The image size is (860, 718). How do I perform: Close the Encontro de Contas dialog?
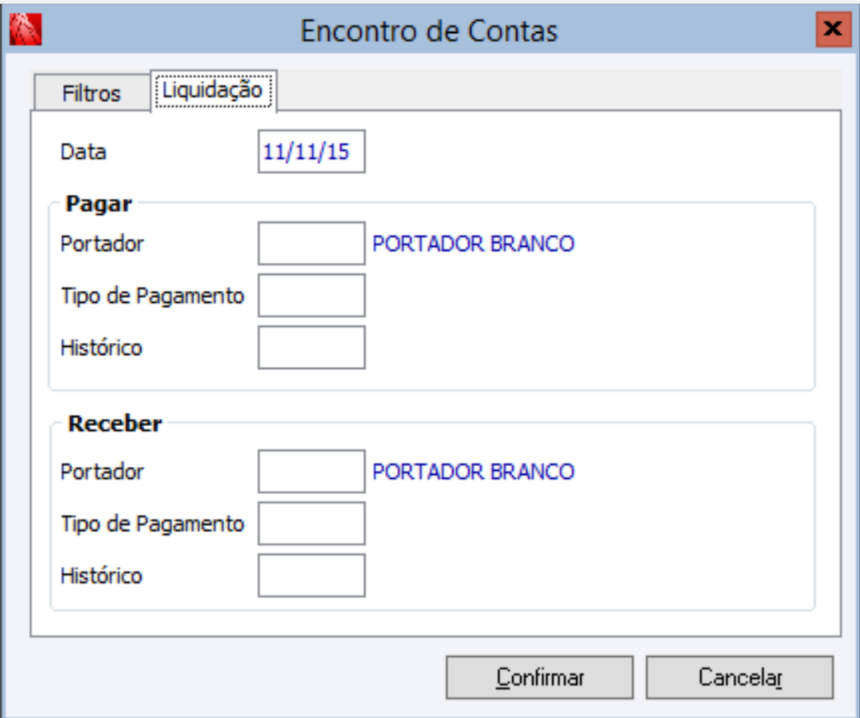click(x=829, y=29)
